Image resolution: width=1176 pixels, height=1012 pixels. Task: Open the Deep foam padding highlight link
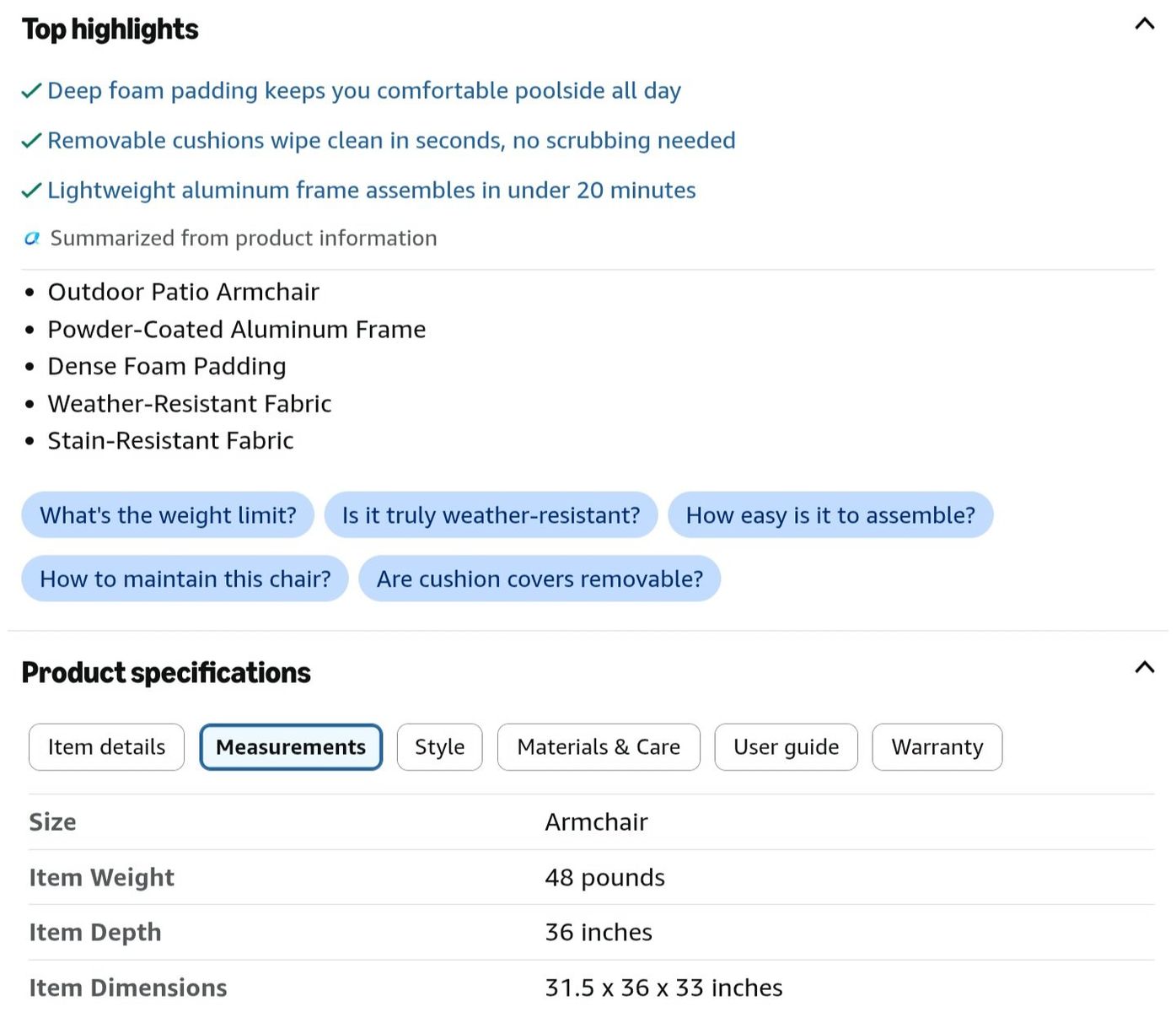click(364, 91)
